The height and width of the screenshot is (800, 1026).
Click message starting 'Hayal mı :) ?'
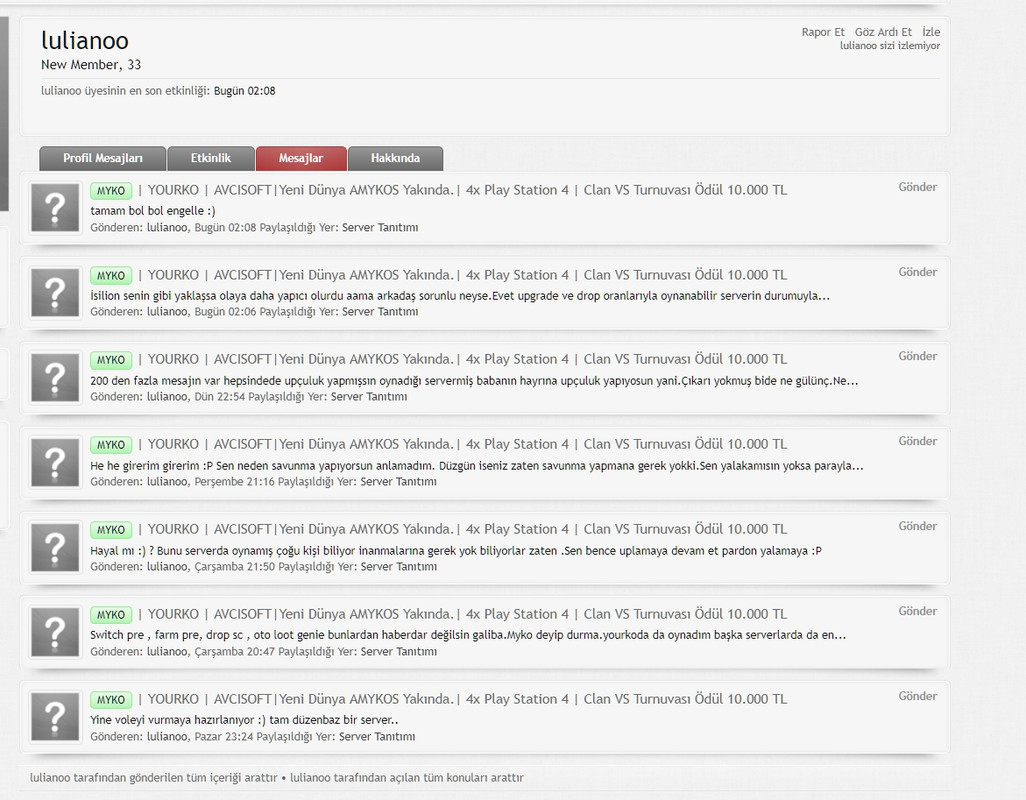pyautogui.click(x=456, y=551)
